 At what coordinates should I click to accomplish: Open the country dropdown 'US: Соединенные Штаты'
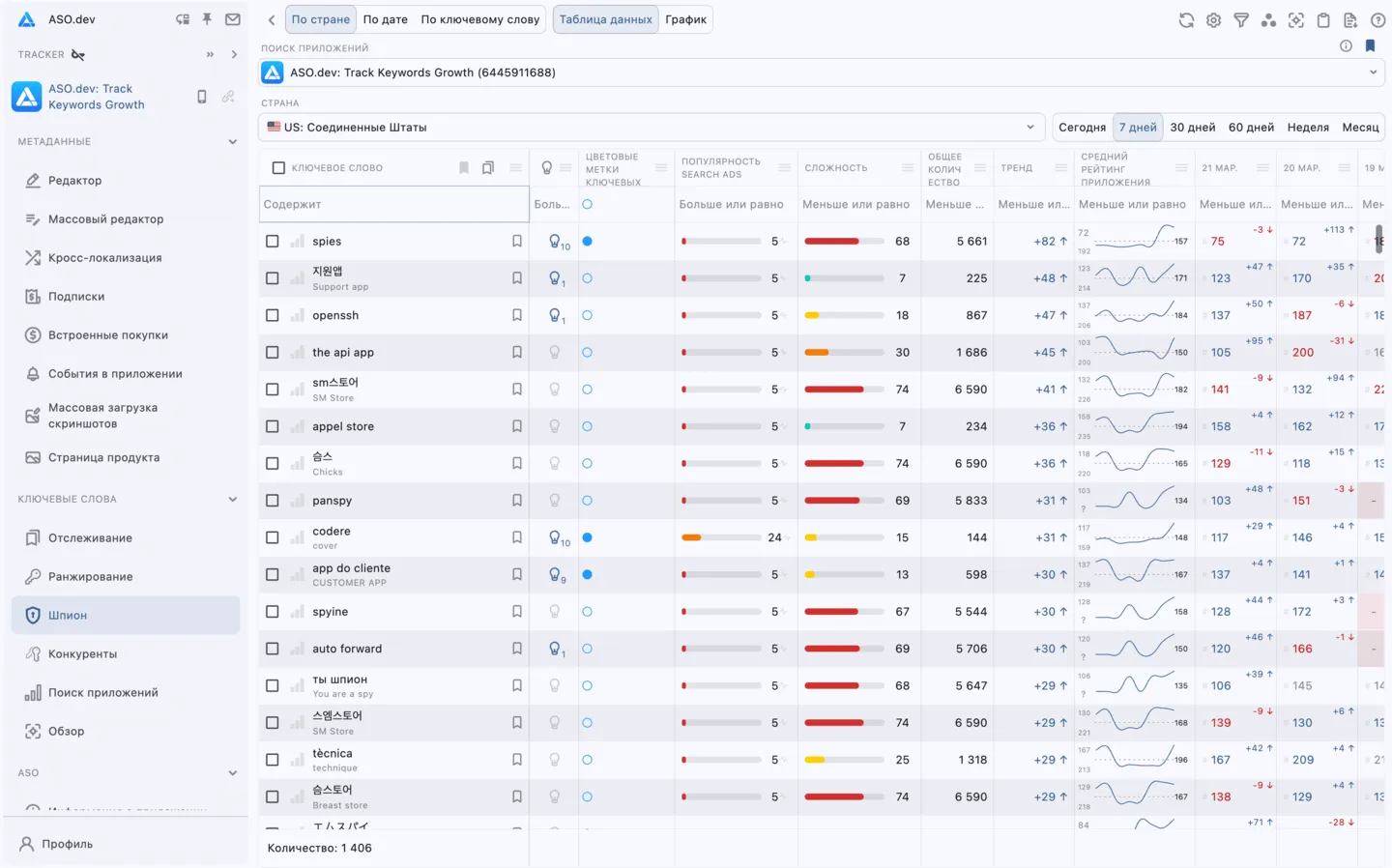tap(651, 128)
